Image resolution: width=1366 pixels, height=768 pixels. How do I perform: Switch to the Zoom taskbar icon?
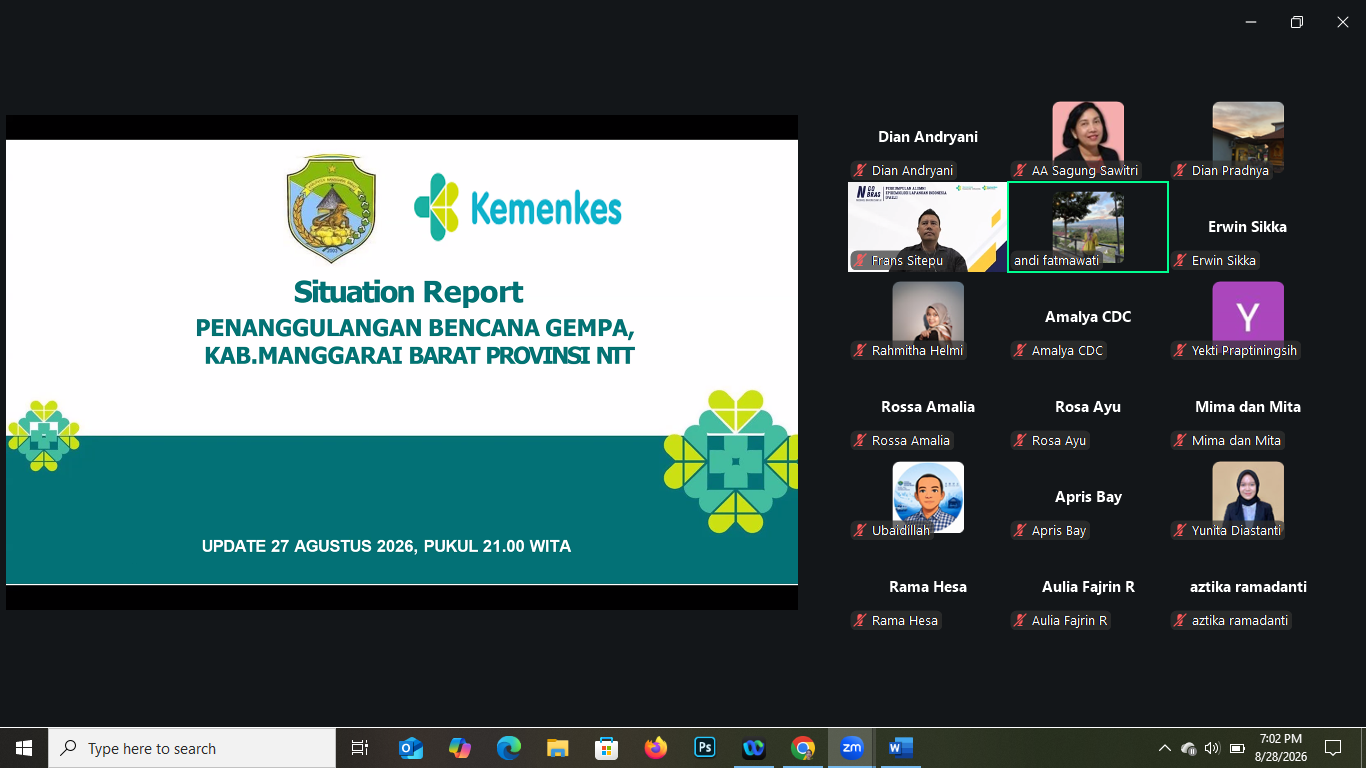pyautogui.click(x=852, y=748)
